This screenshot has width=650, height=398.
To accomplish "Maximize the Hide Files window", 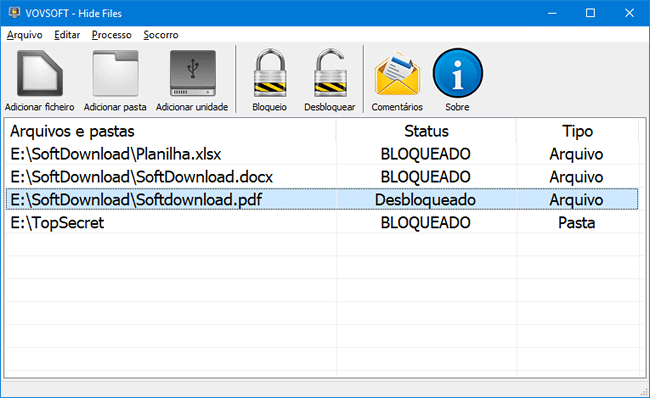I will click(590, 13).
